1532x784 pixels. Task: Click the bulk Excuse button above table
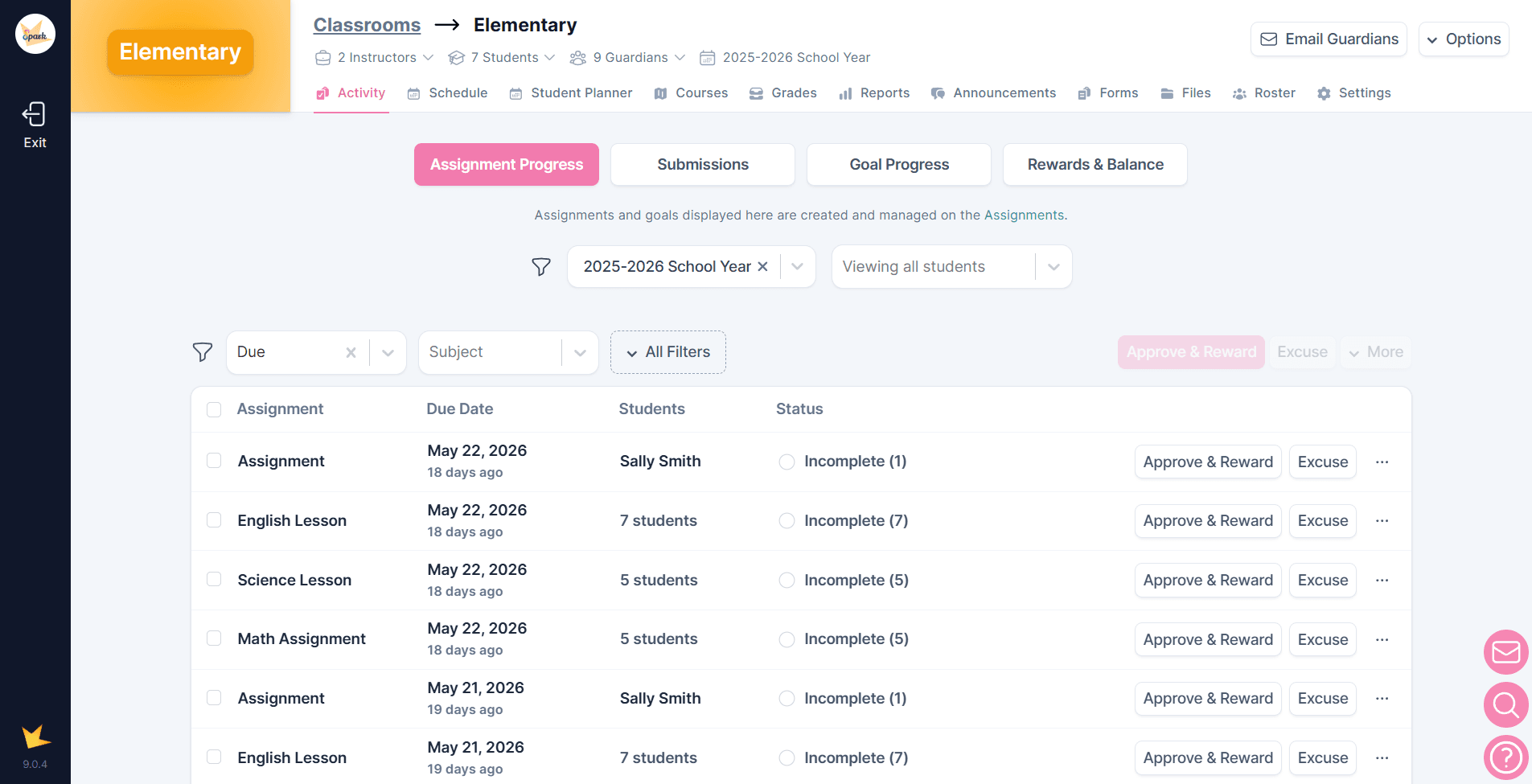point(1302,352)
